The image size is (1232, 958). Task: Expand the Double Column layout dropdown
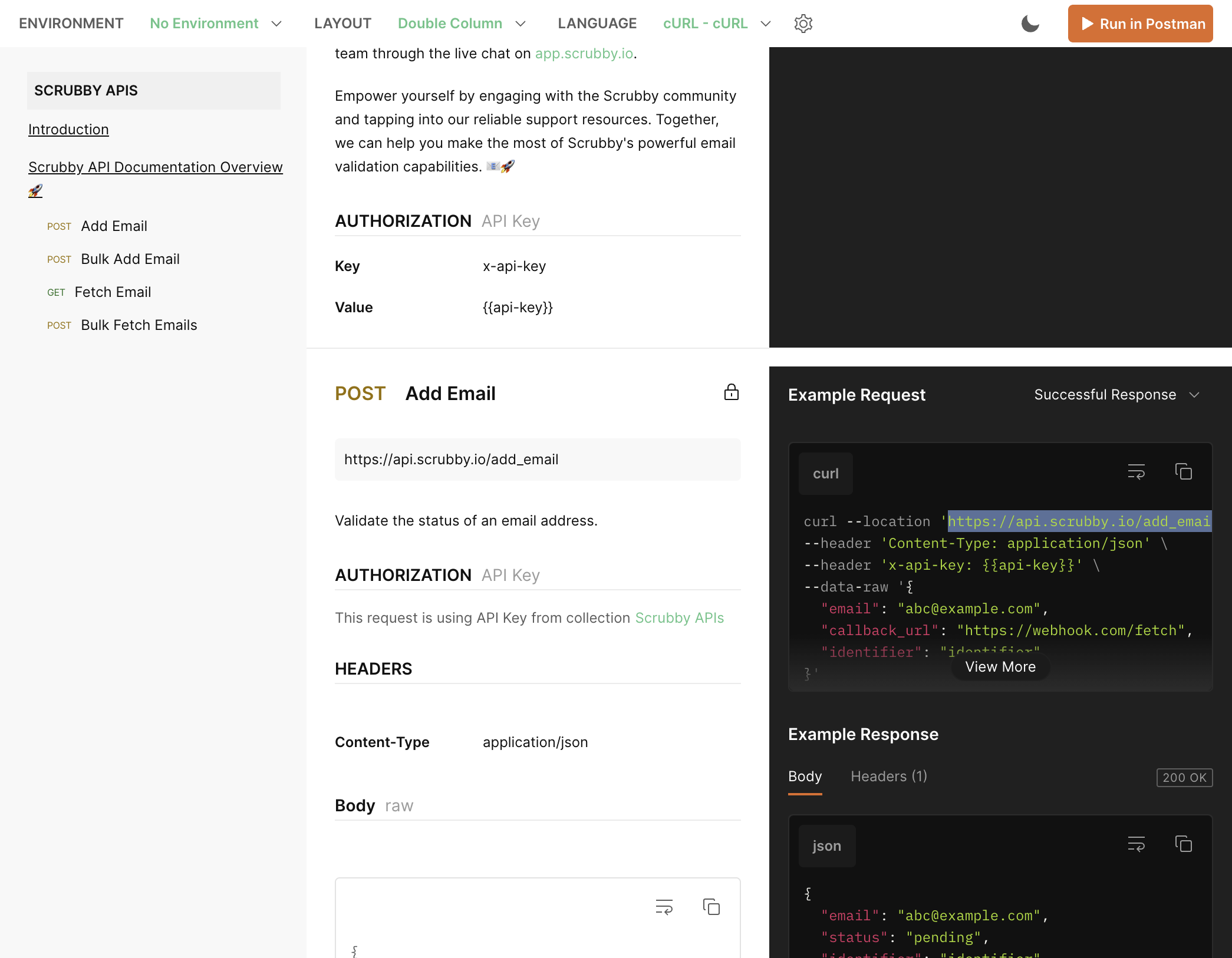click(x=462, y=24)
